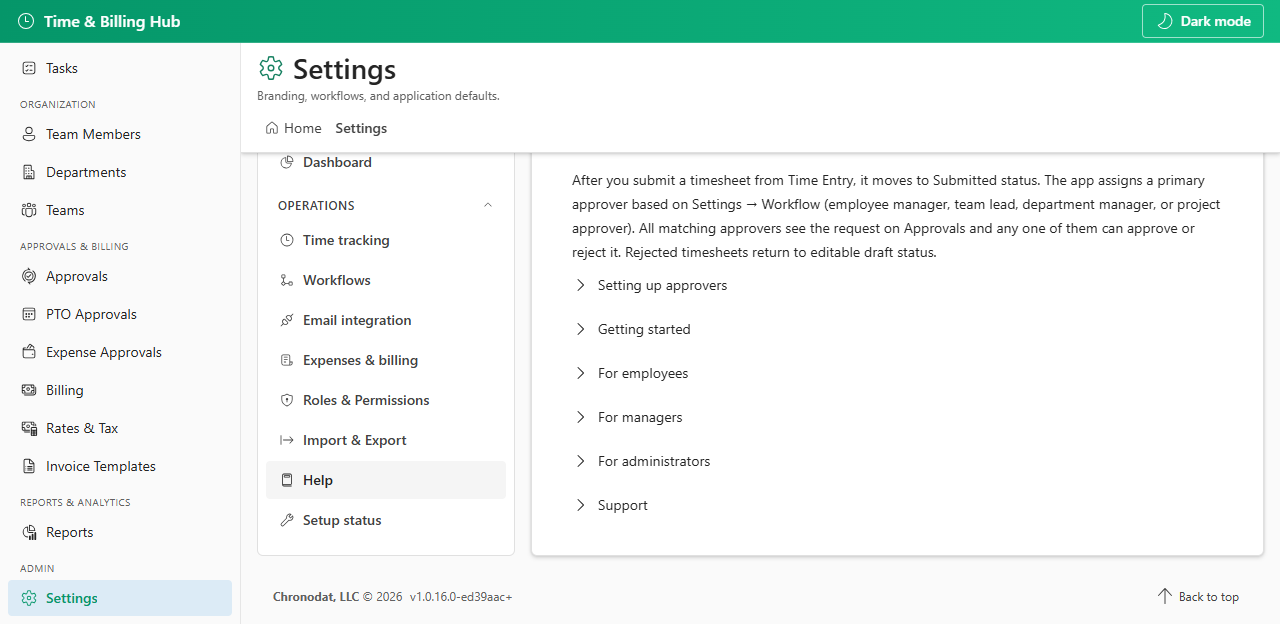Screen dimensions: 1280x624
Task: Open Team Members page
Action: coord(120,134)
